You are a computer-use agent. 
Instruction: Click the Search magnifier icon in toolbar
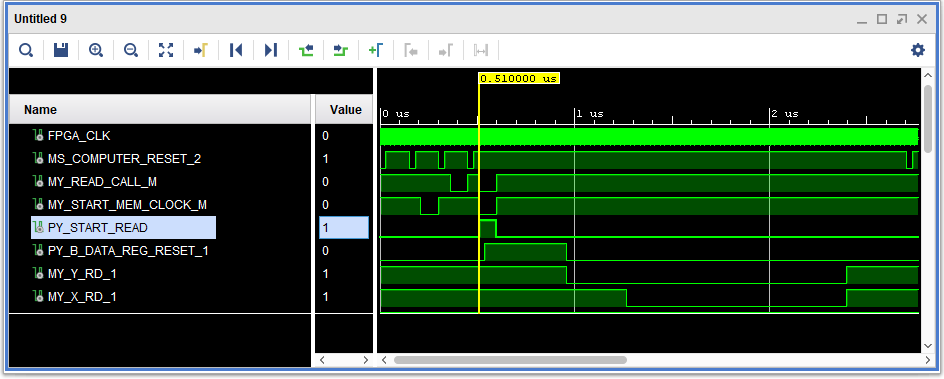pos(26,50)
